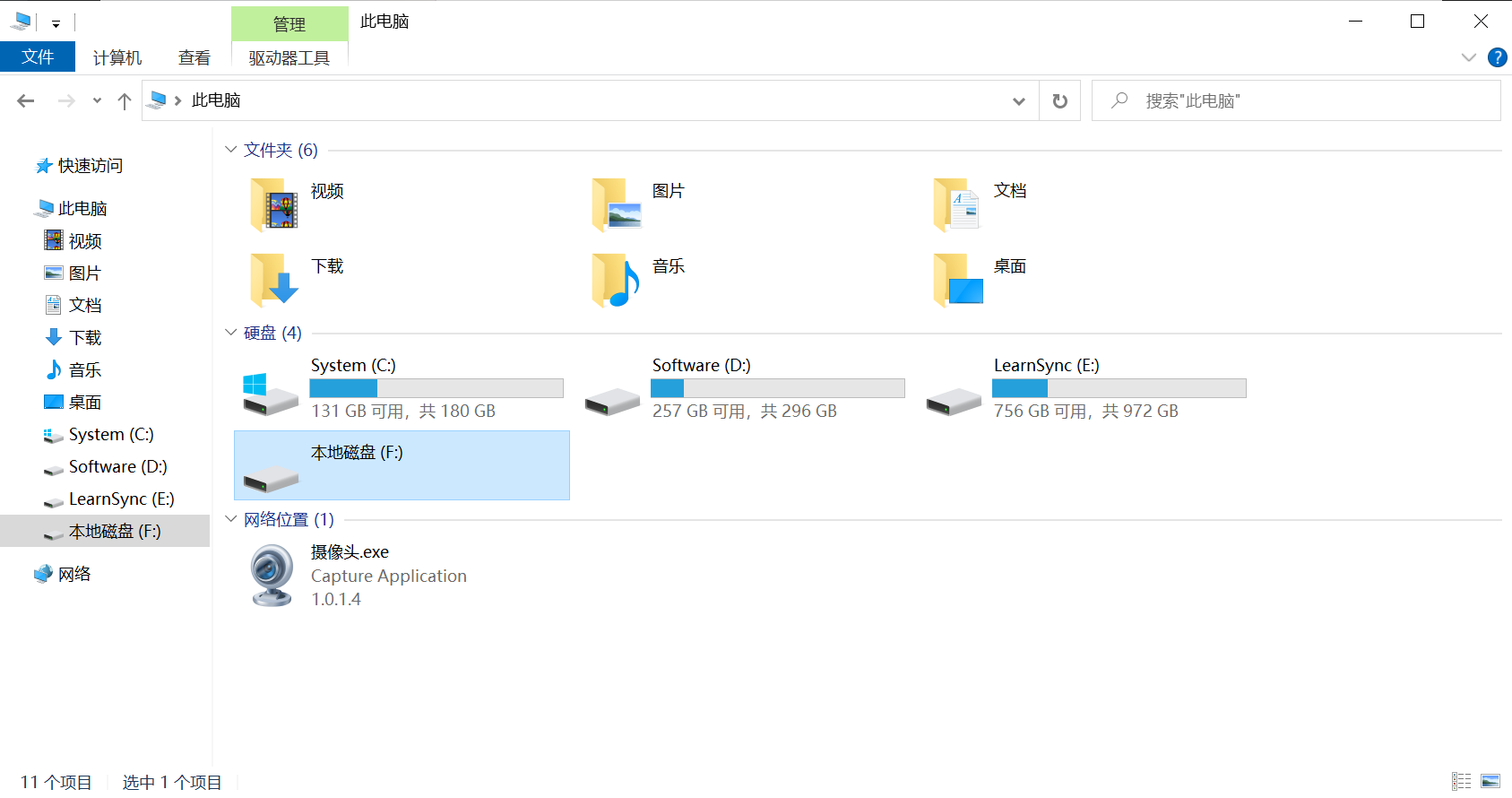
Task: Click the back navigation arrow
Action: (26, 101)
